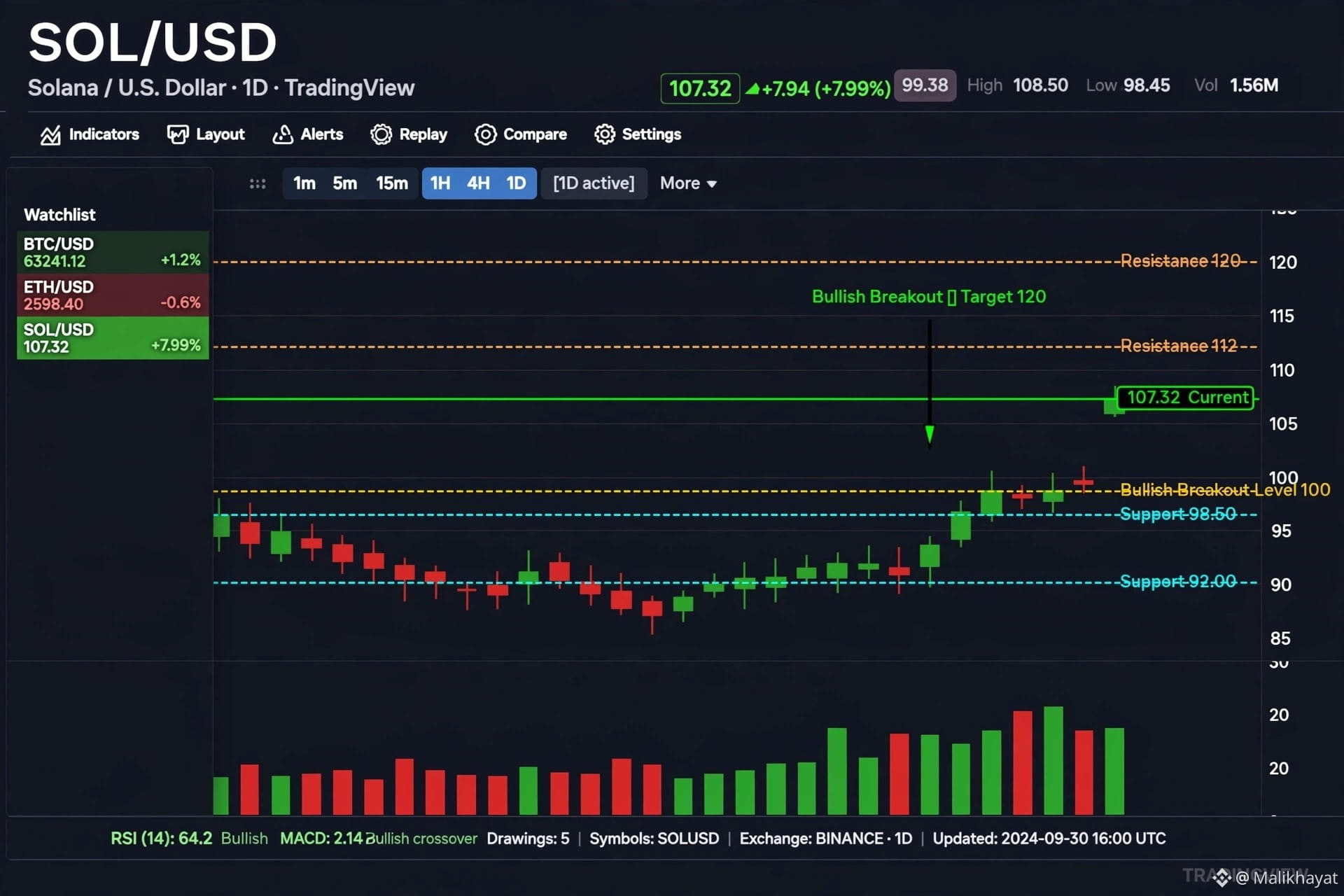Click the green up-triangle price change icon

point(752,89)
